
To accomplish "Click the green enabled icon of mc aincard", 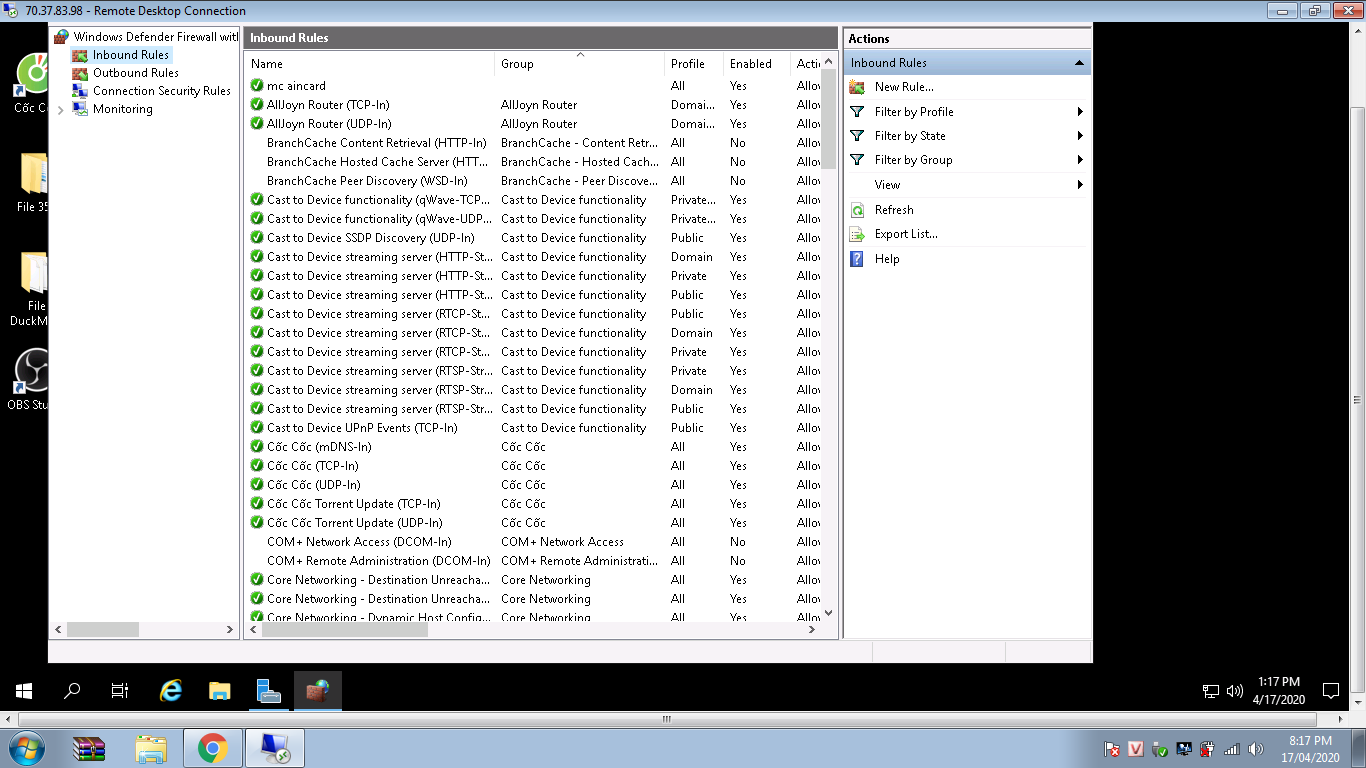I will (x=257, y=86).
